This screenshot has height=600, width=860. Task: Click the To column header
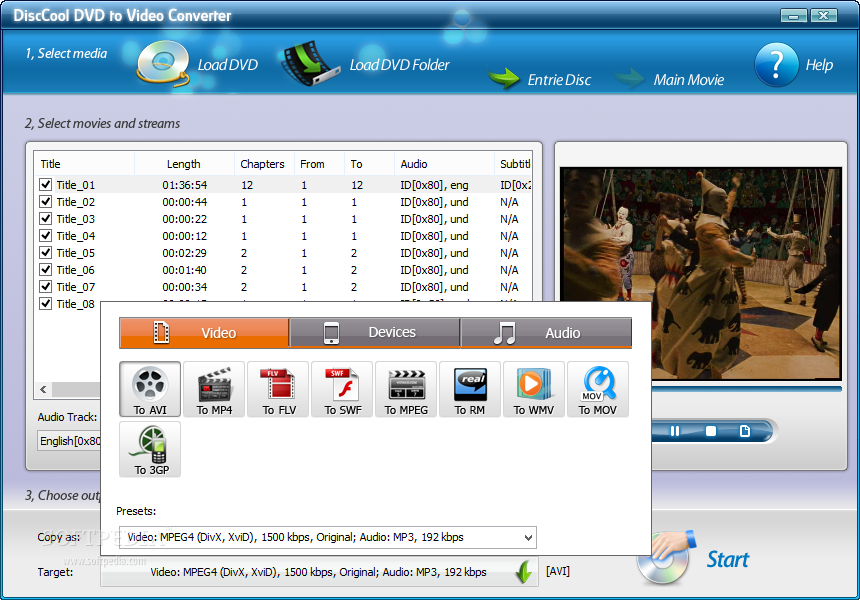(x=369, y=164)
